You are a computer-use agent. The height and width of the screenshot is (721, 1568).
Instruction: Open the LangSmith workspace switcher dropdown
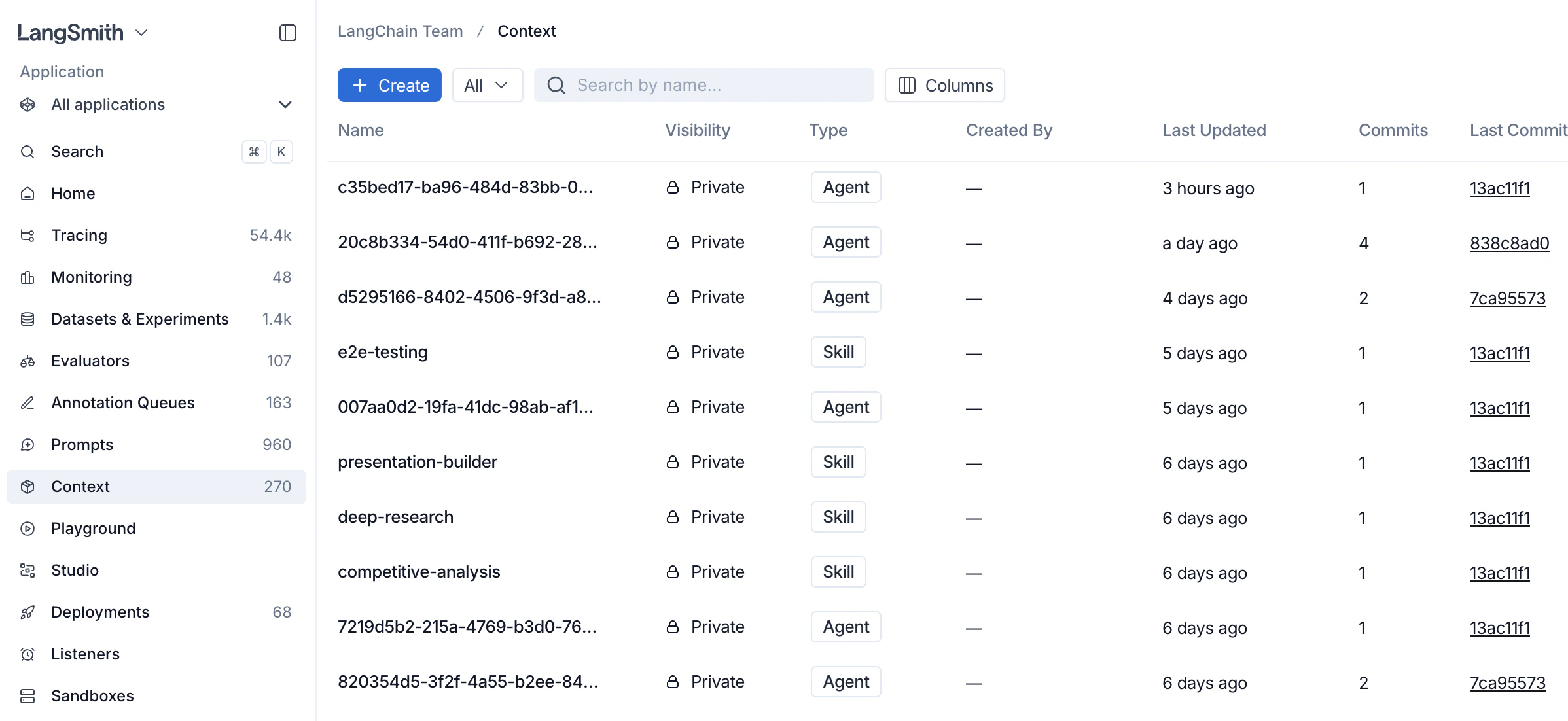tap(143, 33)
